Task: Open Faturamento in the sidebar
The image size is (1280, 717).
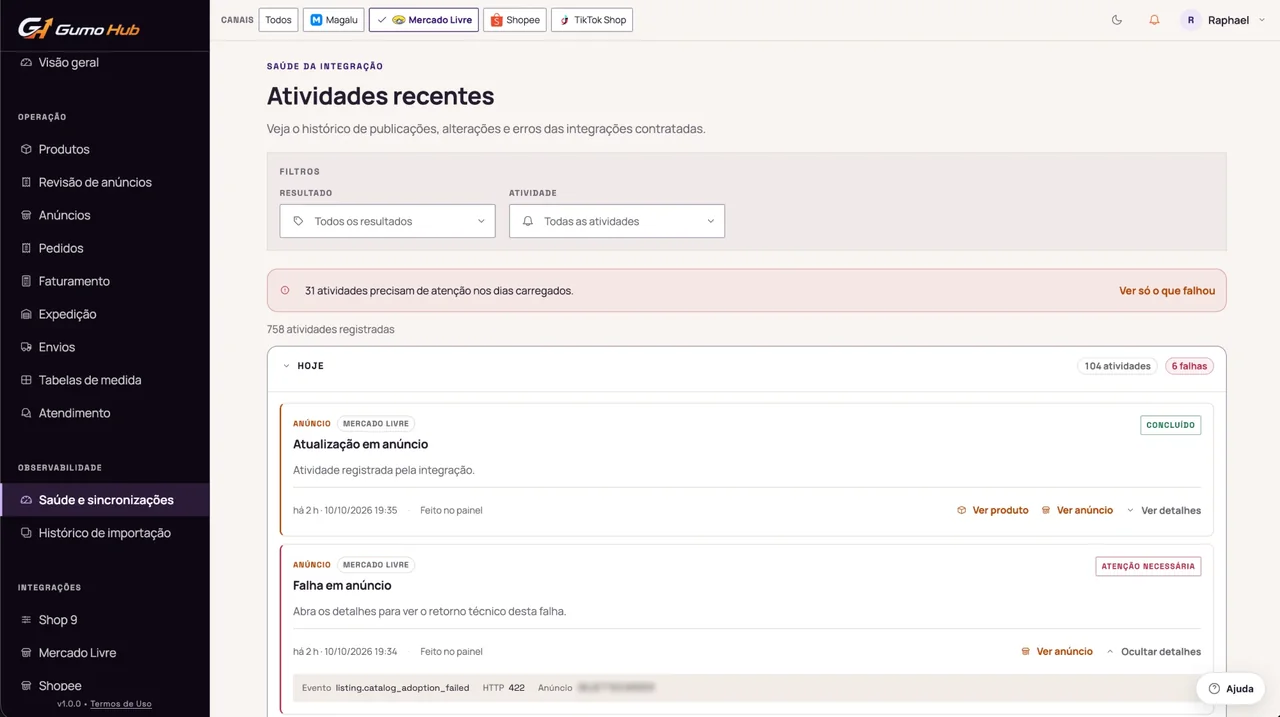Action: coord(104,281)
